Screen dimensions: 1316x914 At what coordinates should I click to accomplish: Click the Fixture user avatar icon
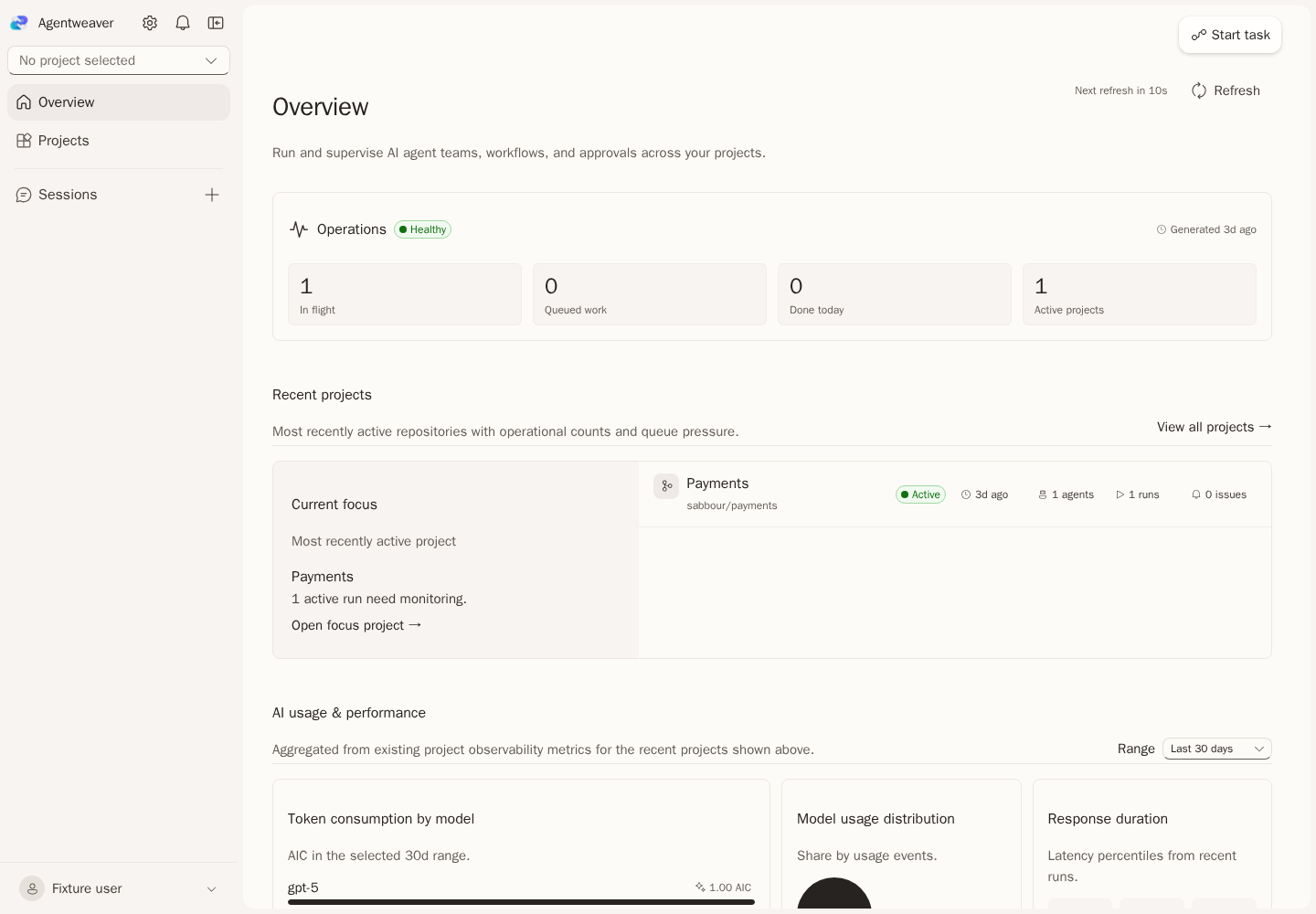(x=32, y=888)
